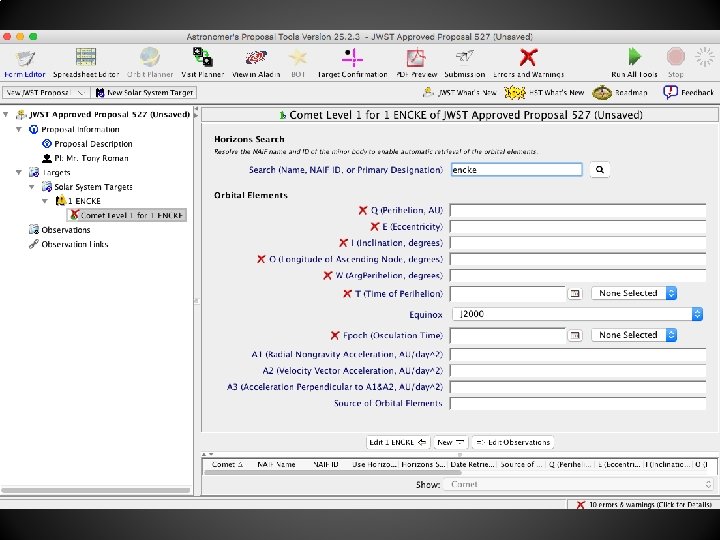Click the tree panel horizontal scrollbar
This screenshot has height=540, width=720.
click(96, 490)
